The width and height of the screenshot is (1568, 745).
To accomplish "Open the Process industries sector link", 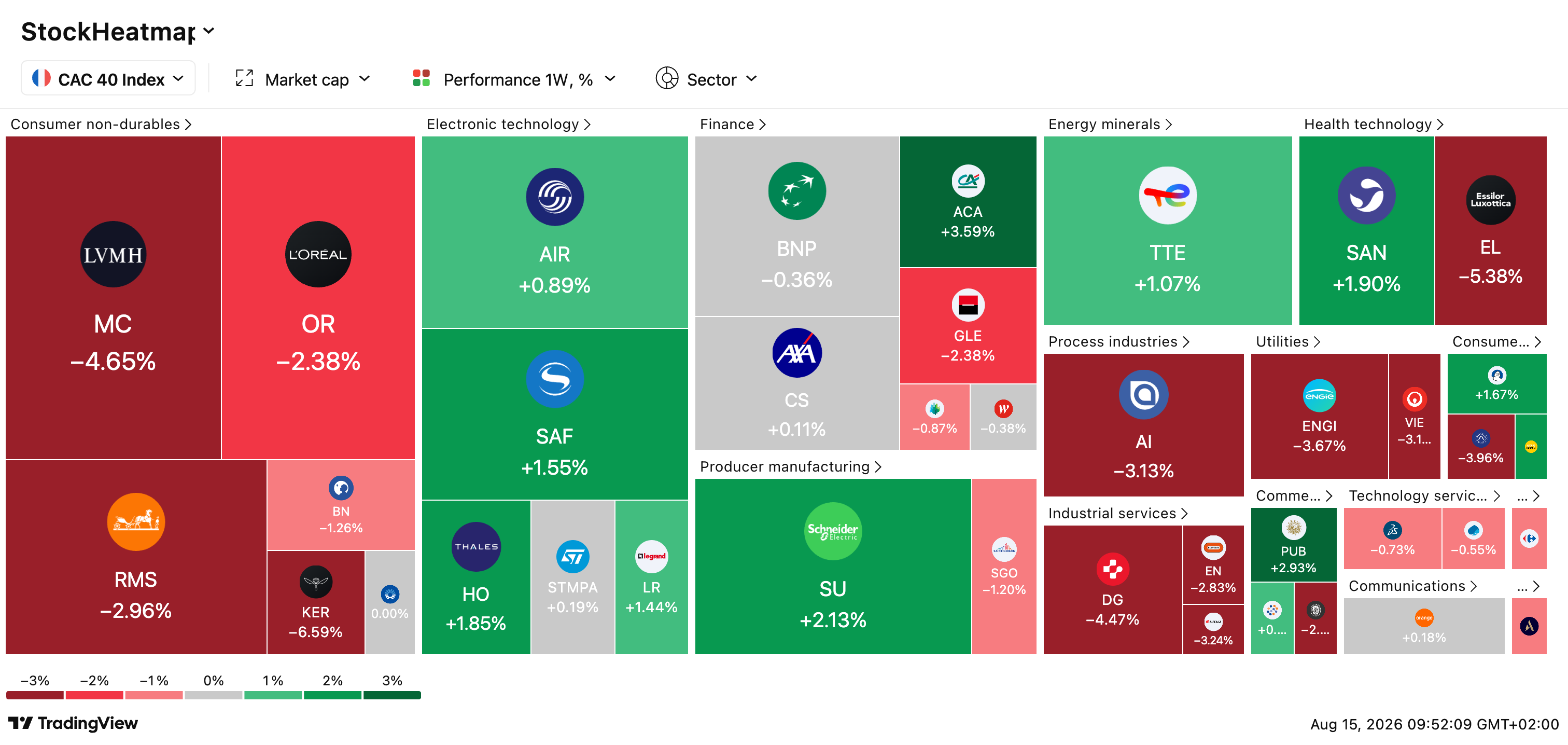I will (x=1118, y=342).
